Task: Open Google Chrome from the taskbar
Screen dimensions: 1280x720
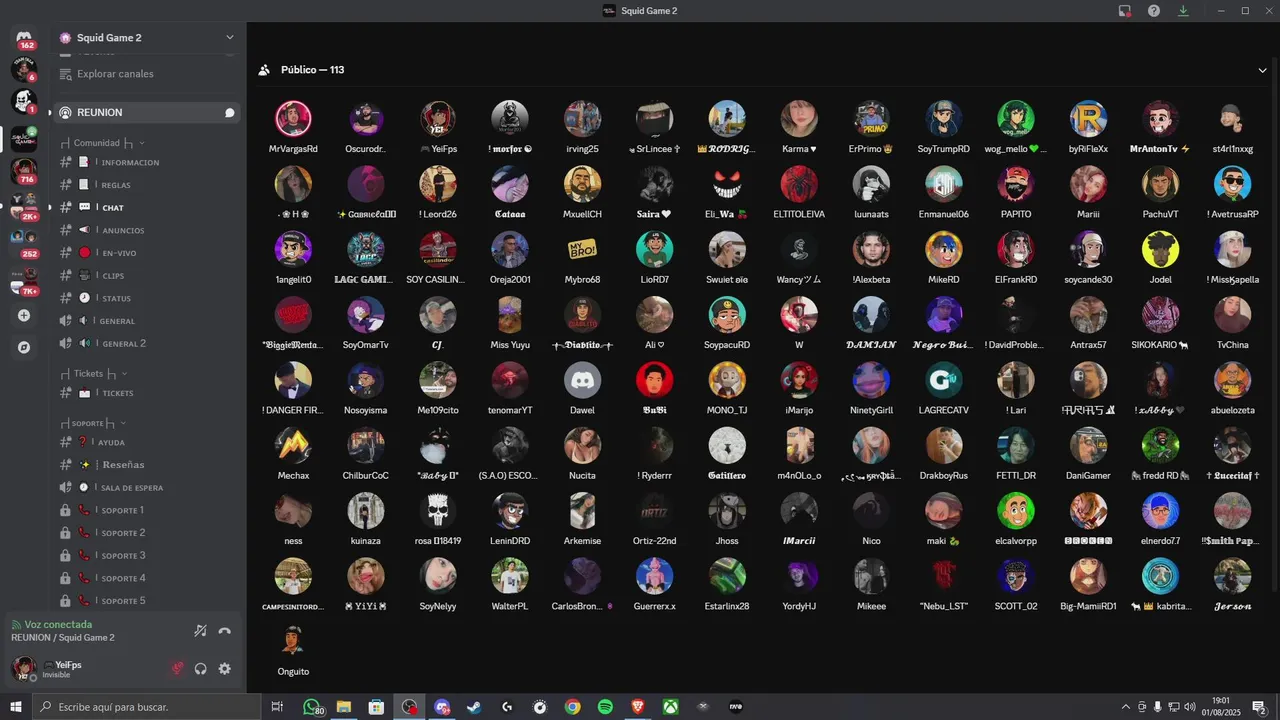Action: coord(572,707)
